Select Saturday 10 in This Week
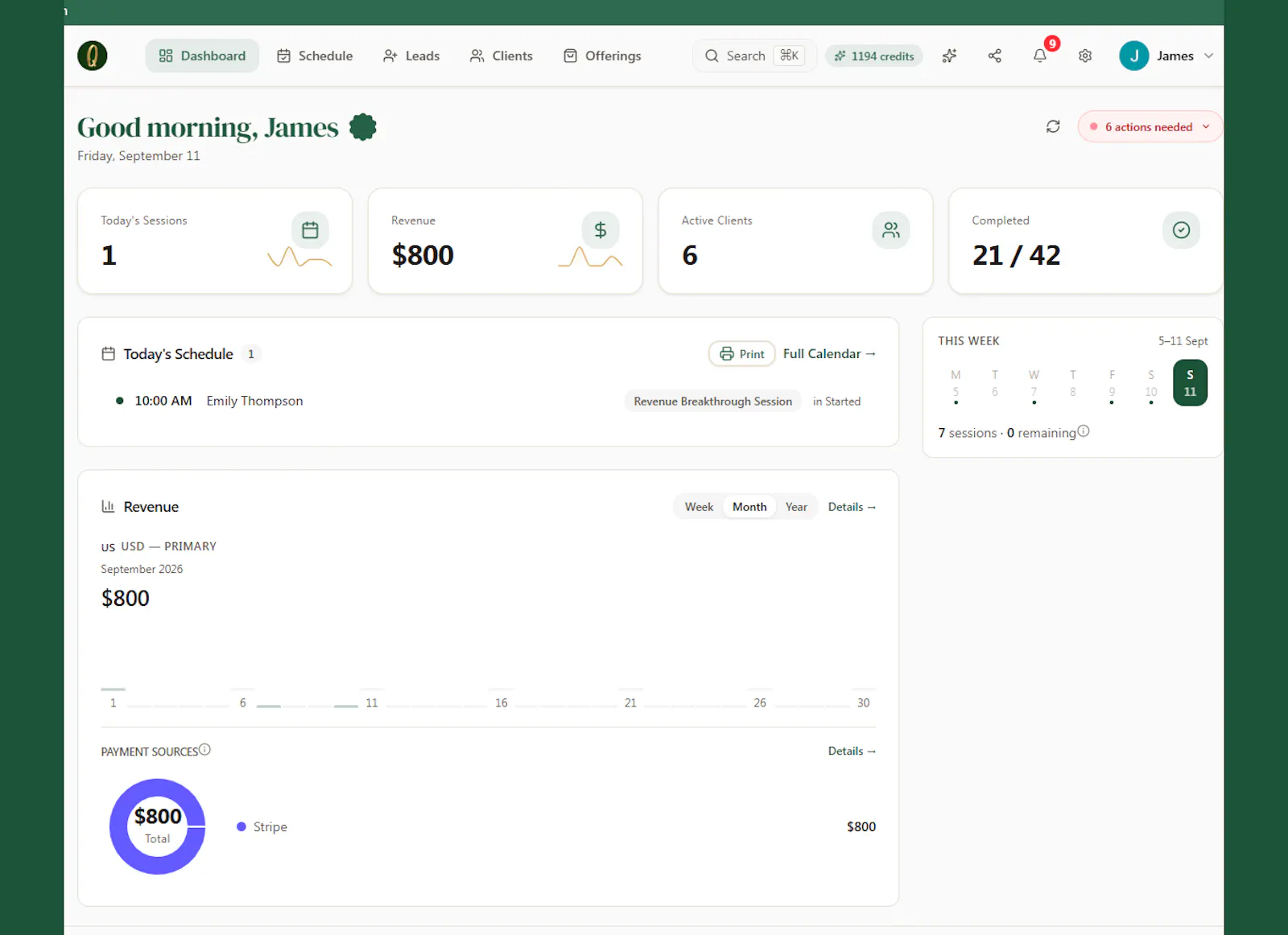1288x935 pixels. 1151,383
